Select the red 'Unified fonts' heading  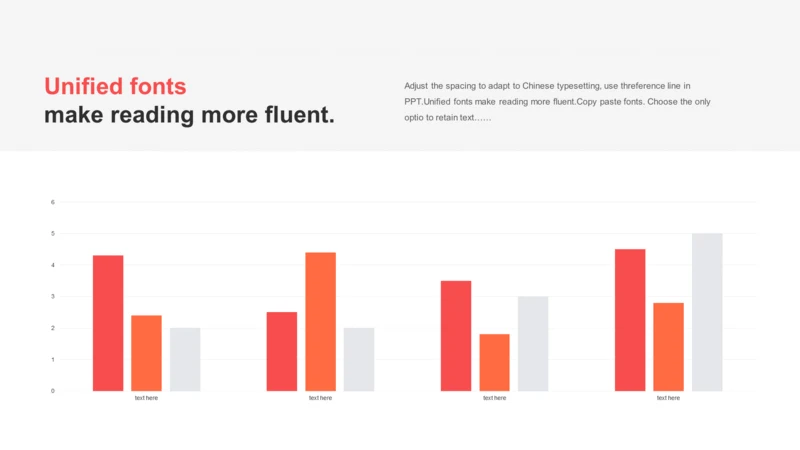[x=115, y=86]
